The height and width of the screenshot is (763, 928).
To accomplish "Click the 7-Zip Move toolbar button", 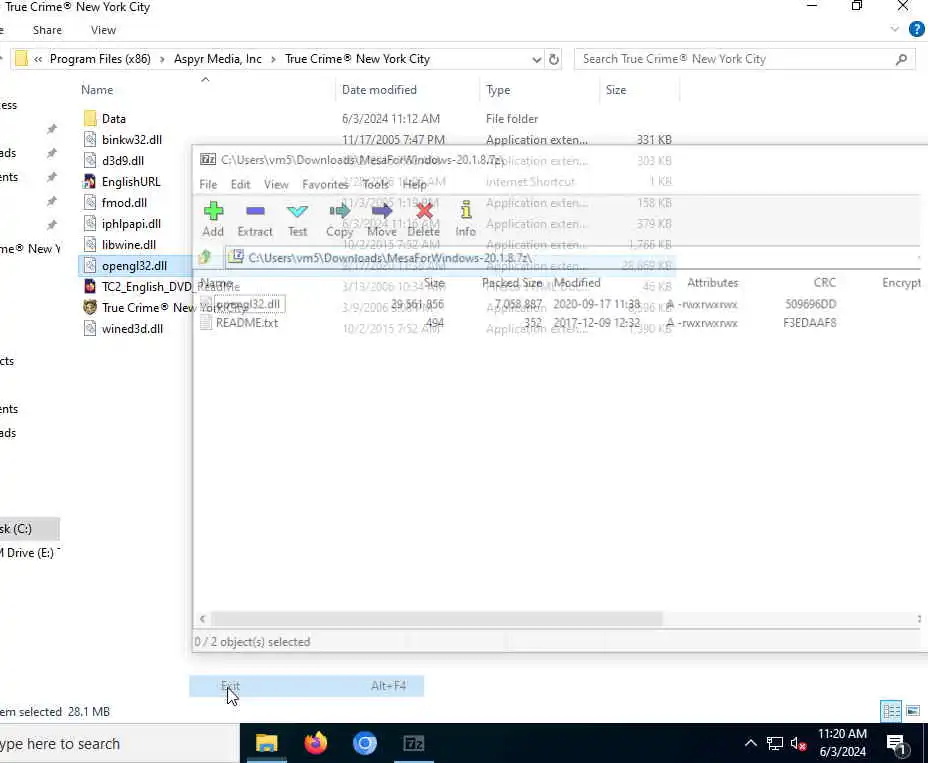I will point(382,220).
